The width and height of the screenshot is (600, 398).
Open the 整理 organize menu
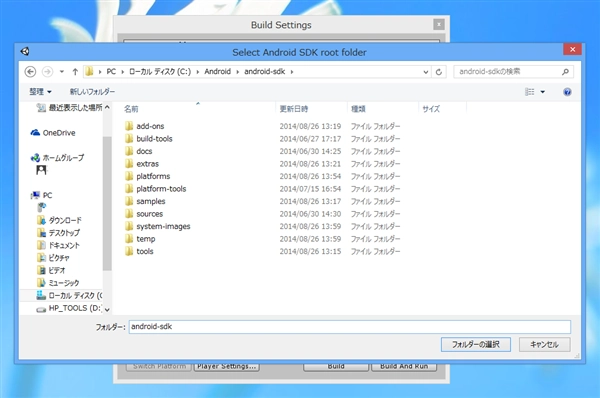pyautogui.click(x=40, y=92)
